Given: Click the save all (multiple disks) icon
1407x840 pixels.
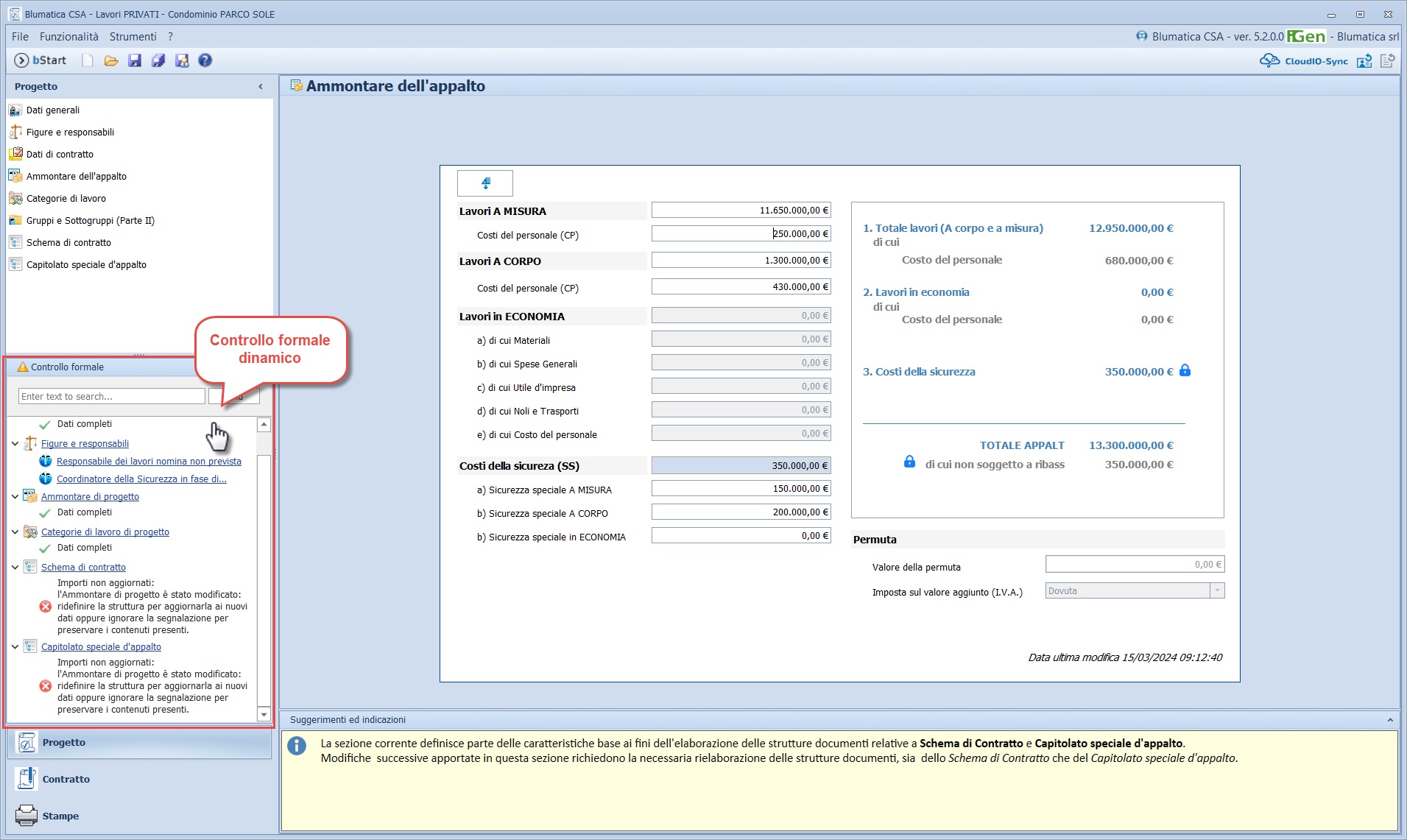Looking at the screenshot, I should 158,60.
